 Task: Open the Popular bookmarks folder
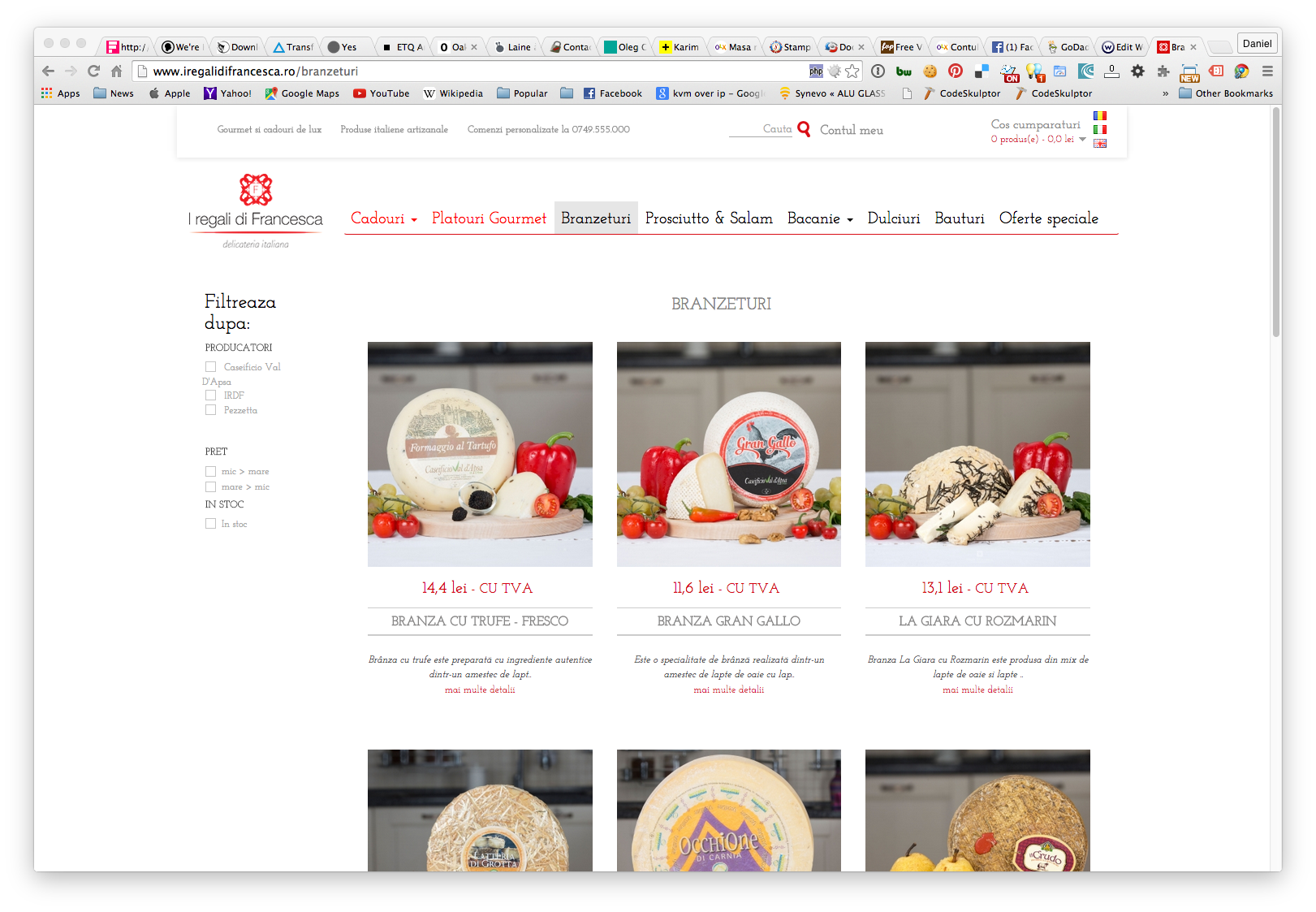point(523,93)
